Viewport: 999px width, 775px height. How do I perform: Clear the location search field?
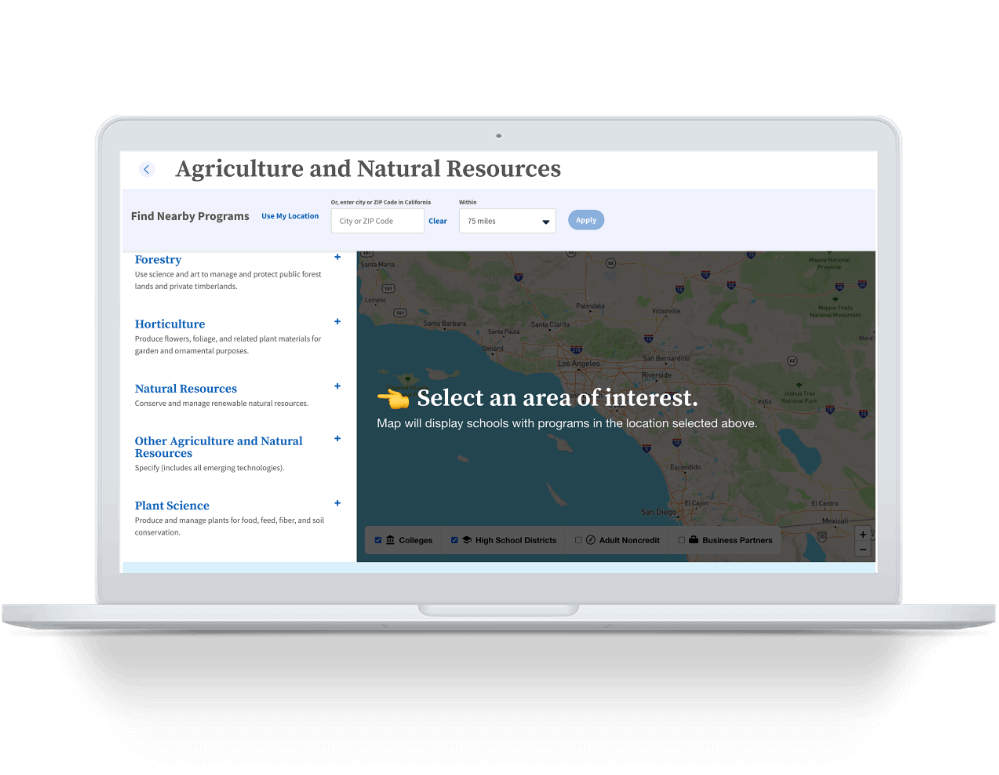point(438,221)
